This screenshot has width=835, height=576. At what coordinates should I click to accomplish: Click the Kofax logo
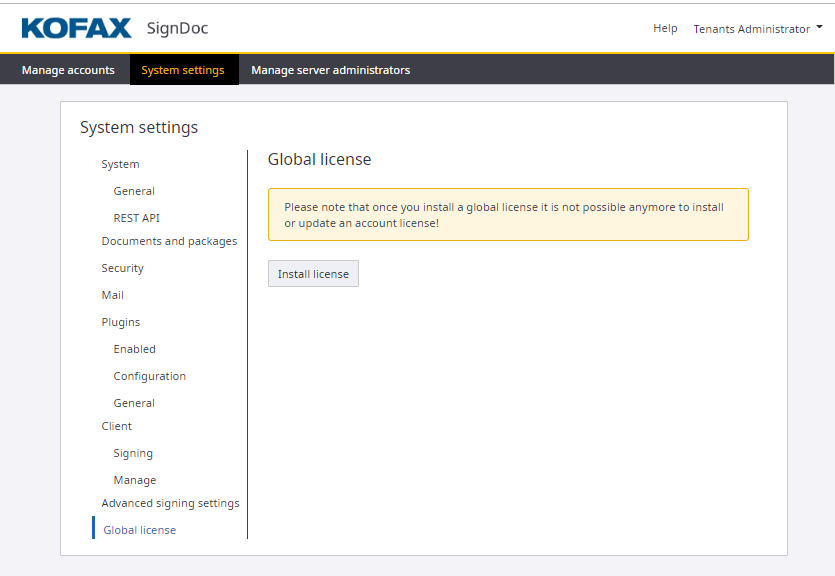click(x=76, y=28)
